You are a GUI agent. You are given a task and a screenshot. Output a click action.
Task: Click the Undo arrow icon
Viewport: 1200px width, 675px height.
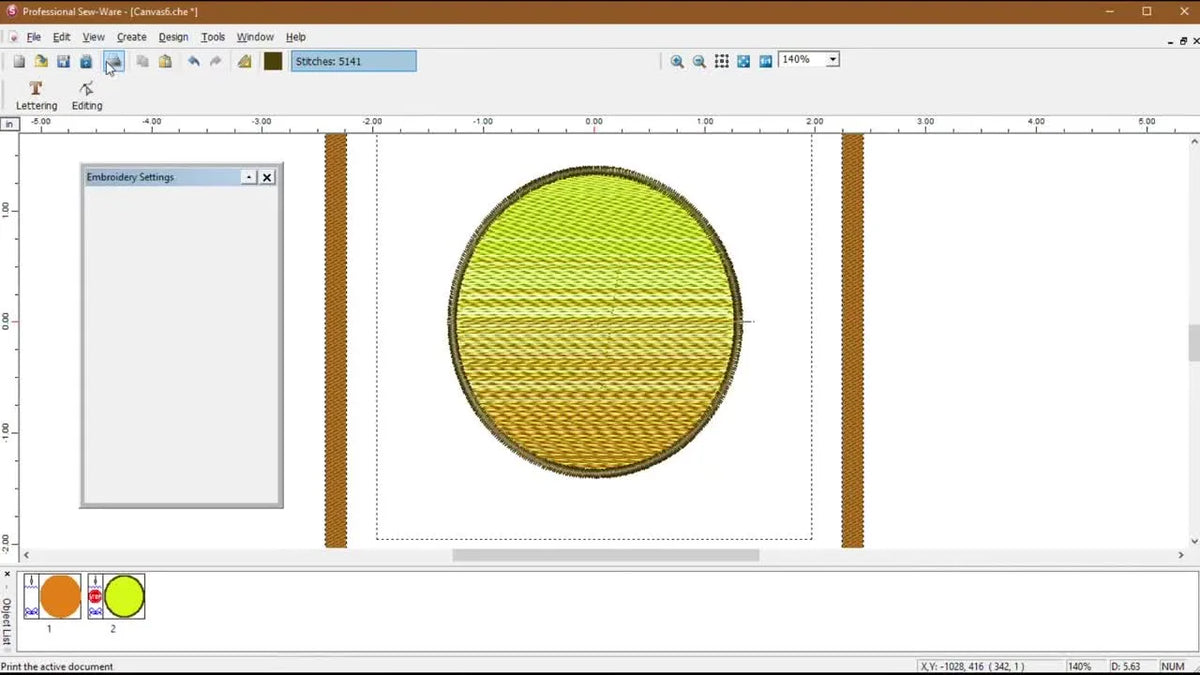pyautogui.click(x=193, y=61)
